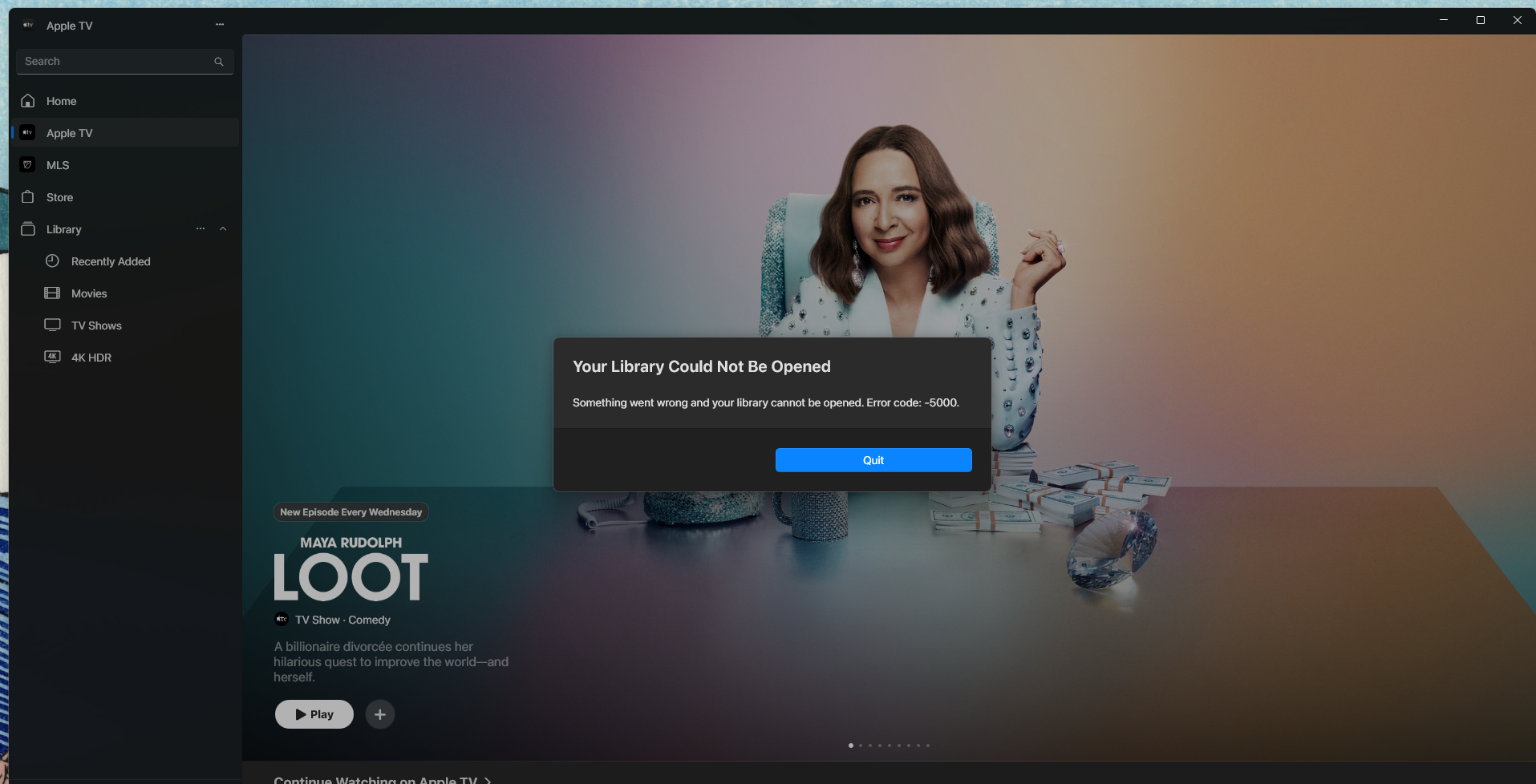Open the TV Shows screen icon
The image size is (1536, 784).
[52, 325]
